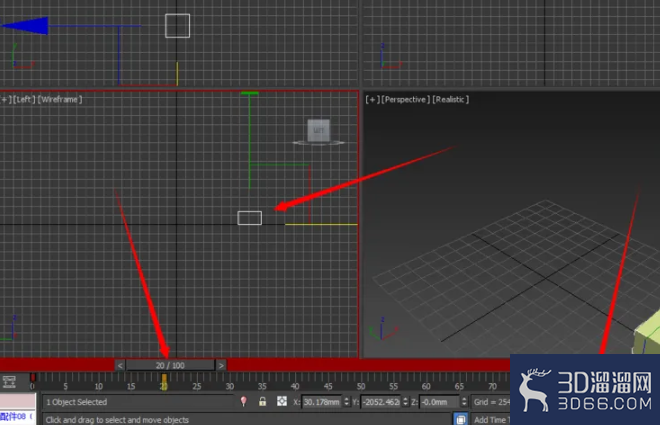The image size is (660, 425).
Task: Click the X coordinate spinner arrows
Action: coord(346,402)
